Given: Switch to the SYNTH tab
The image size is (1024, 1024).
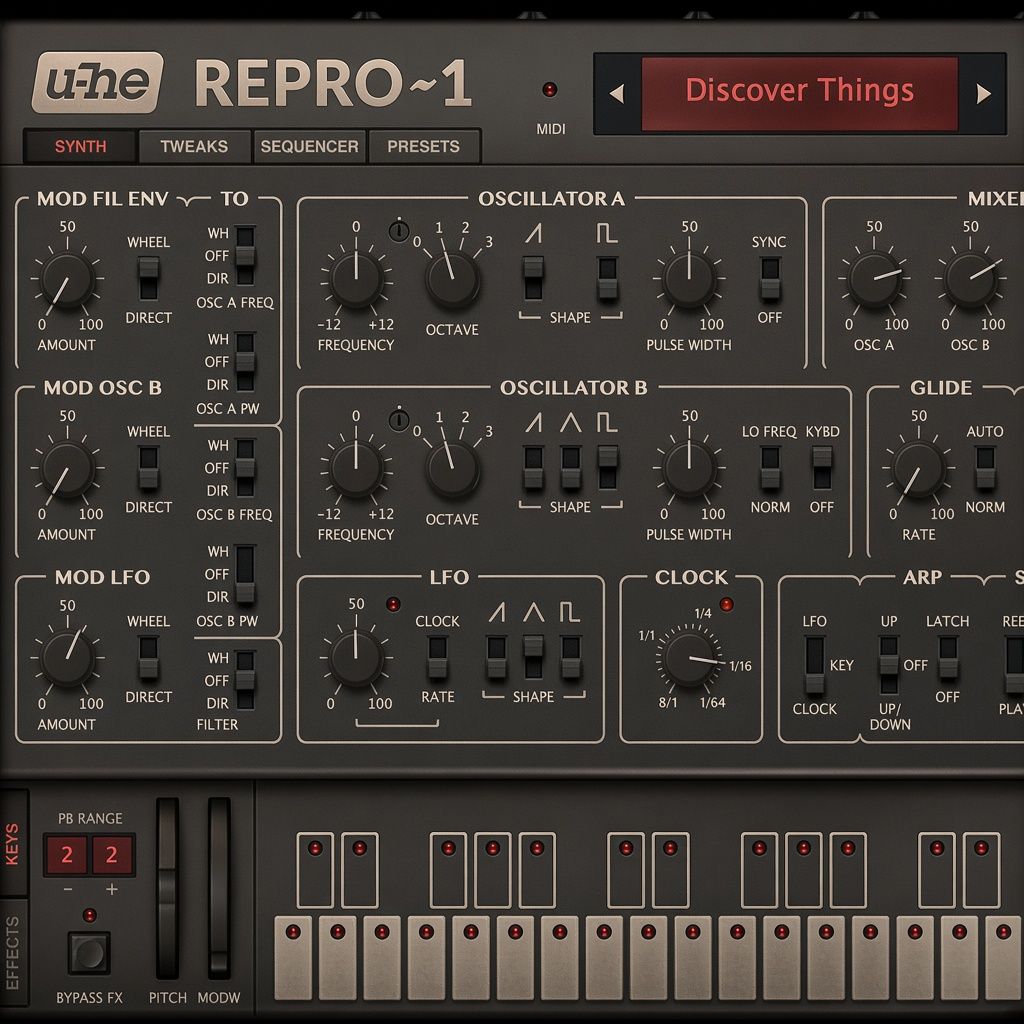Looking at the screenshot, I should 80,146.
